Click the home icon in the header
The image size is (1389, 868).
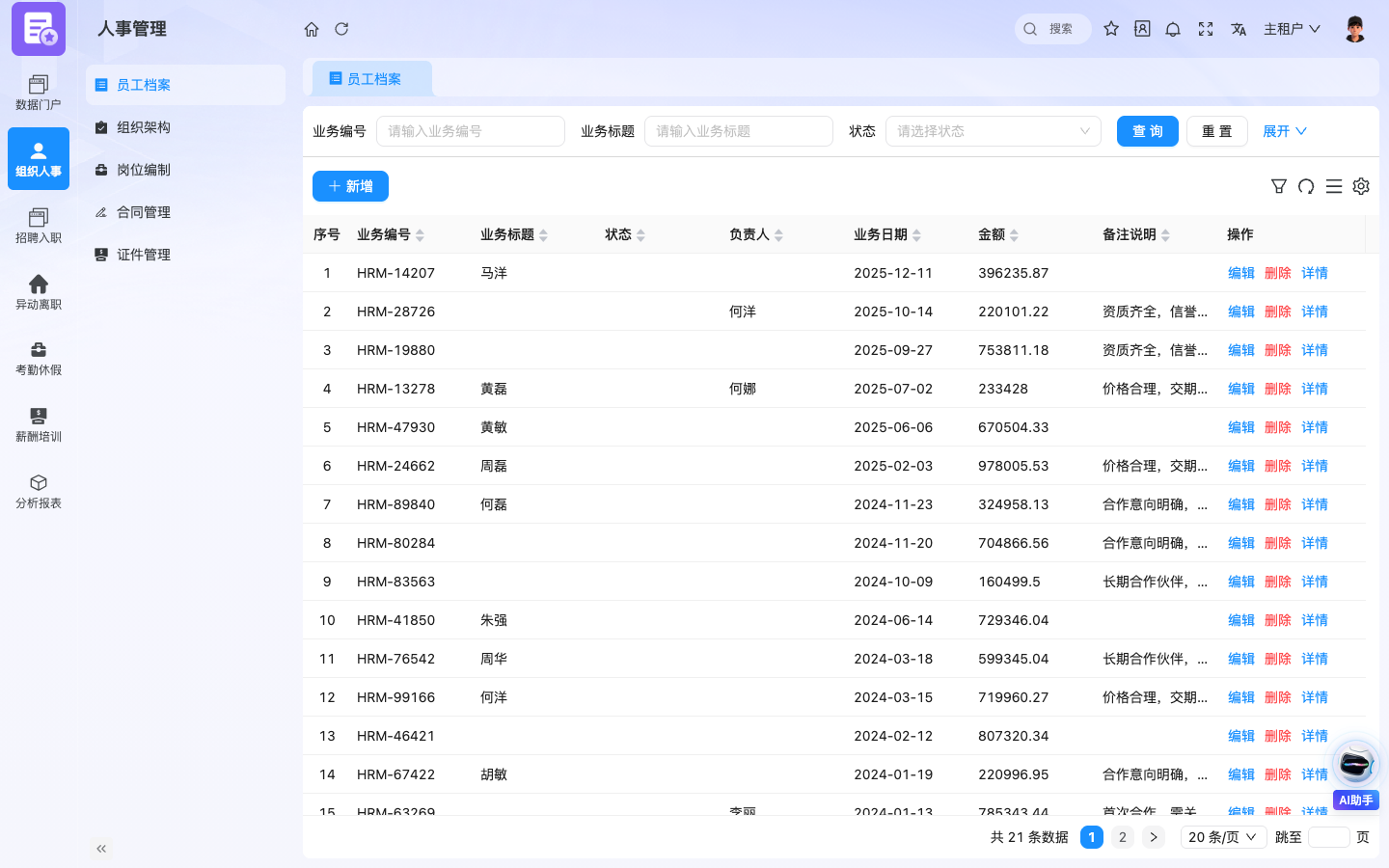click(312, 29)
